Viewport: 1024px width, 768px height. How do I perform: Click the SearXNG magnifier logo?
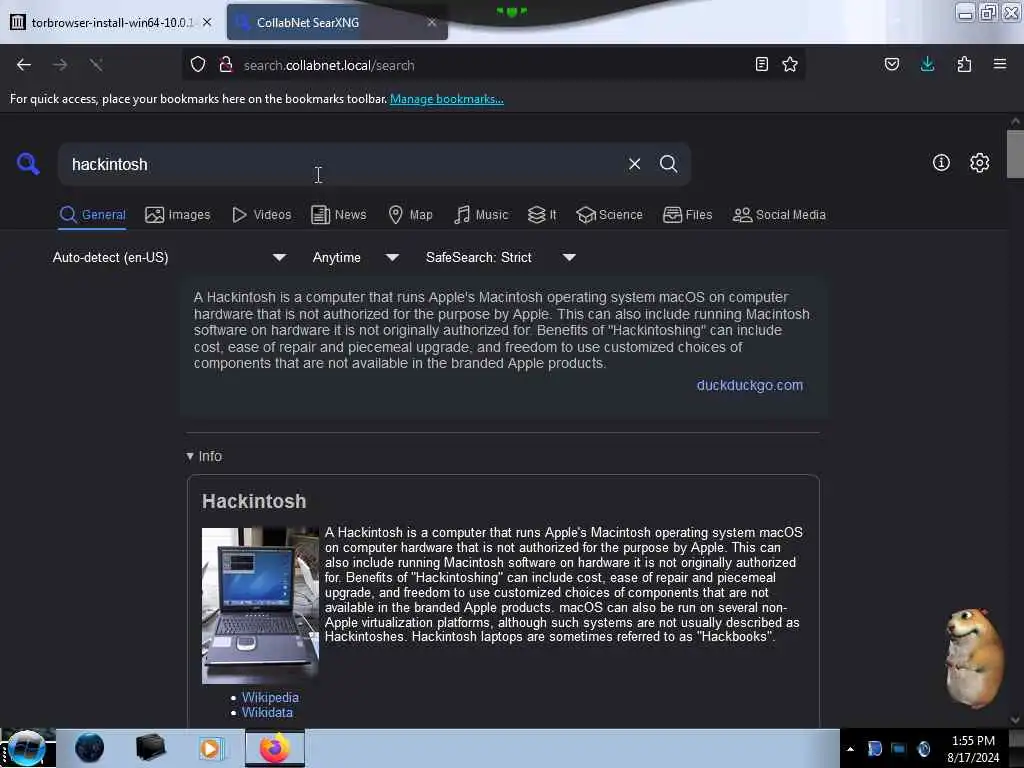click(28, 164)
